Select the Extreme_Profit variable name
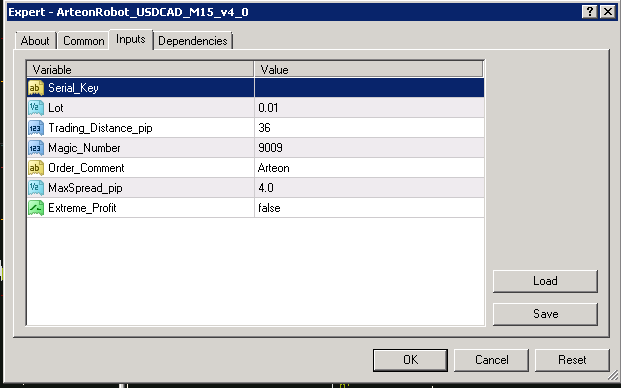 point(82,208)
